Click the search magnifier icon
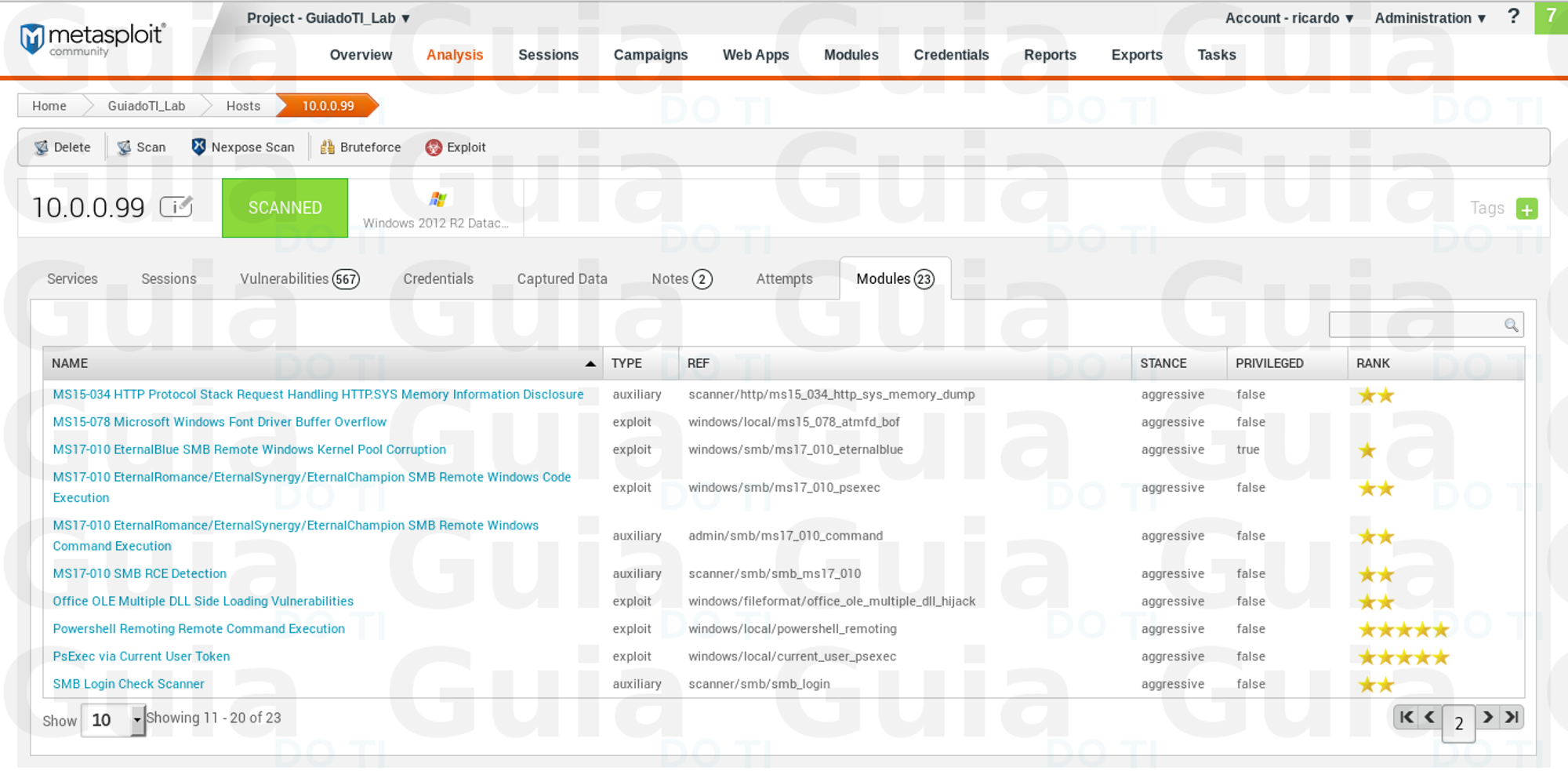This screenshot has height=771, width=1568. tap(1511, 325)
